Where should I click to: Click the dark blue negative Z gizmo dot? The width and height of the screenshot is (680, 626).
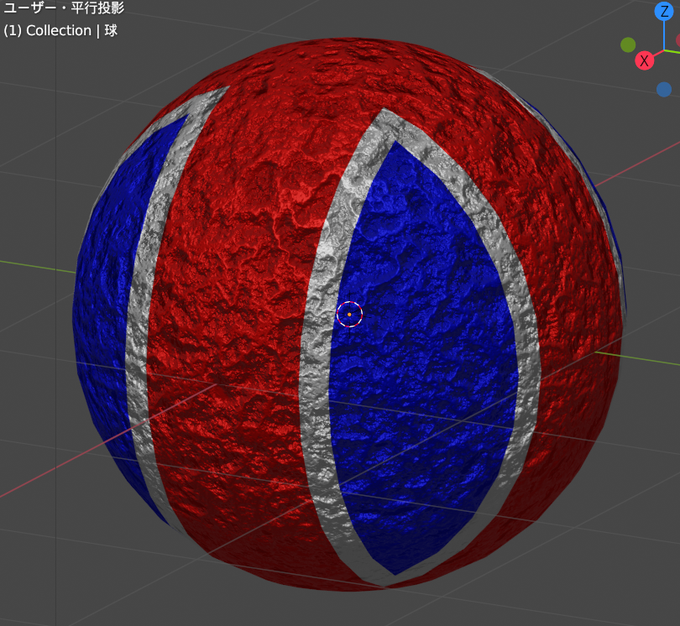point(664,89)
